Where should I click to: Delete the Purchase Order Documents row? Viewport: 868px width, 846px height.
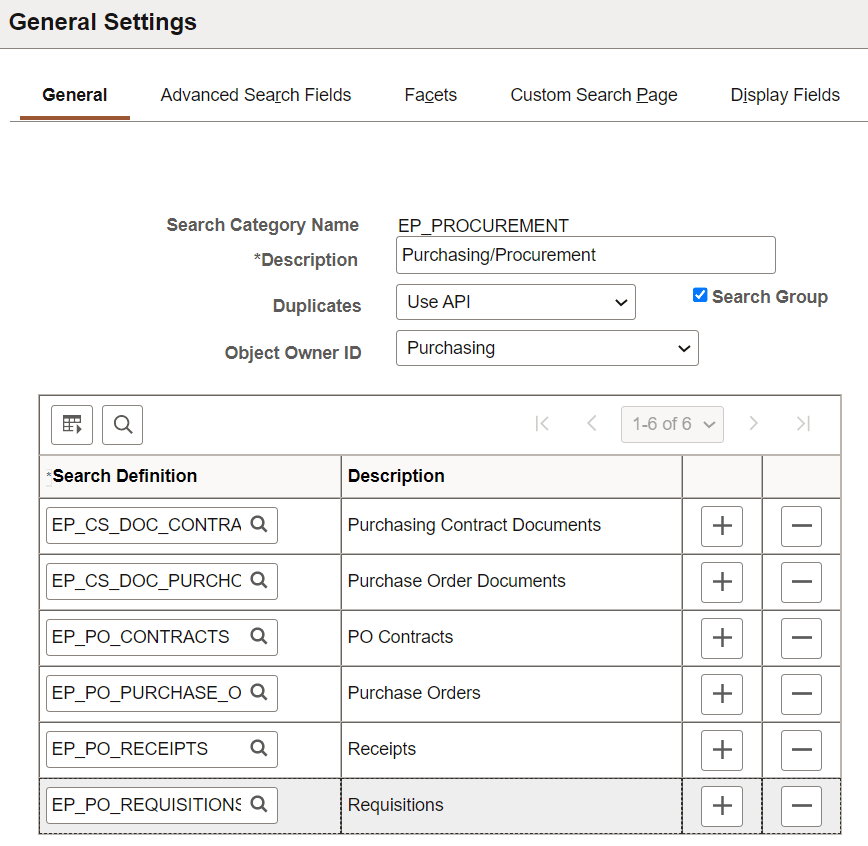click(x=801, y=582)
